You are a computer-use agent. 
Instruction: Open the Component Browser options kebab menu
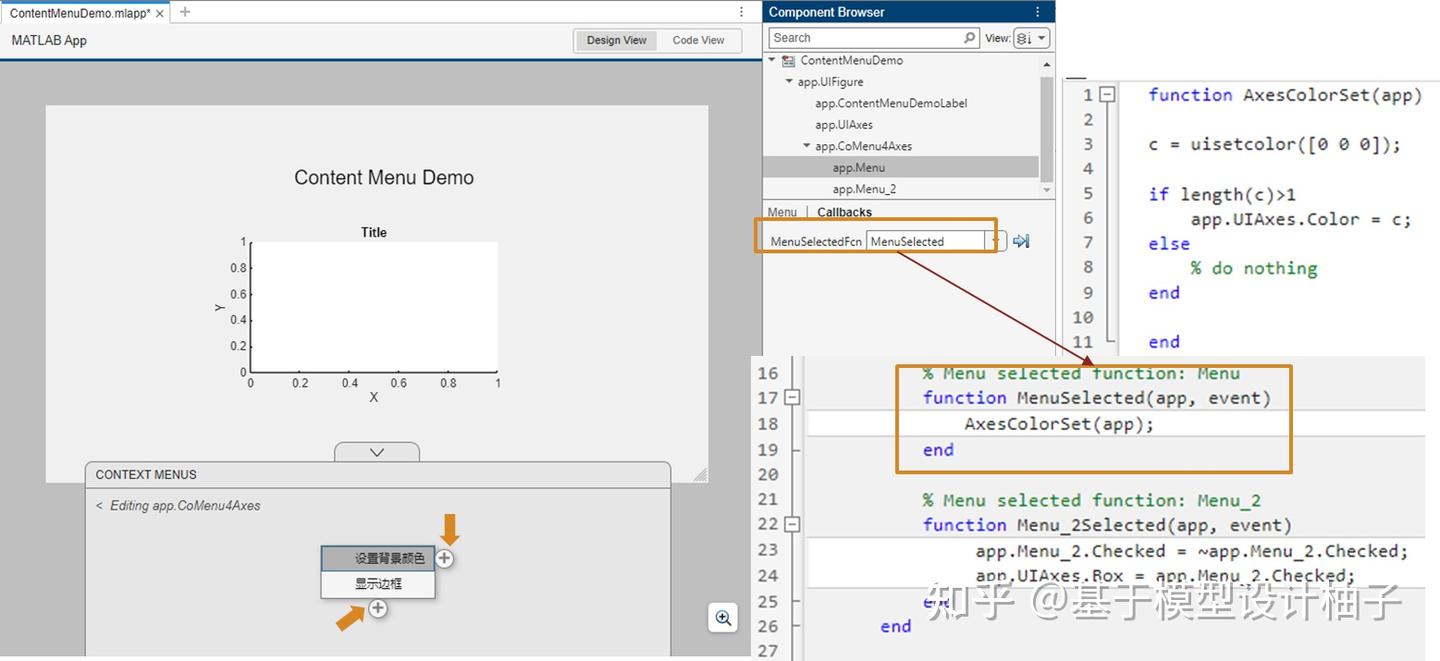1037,11
